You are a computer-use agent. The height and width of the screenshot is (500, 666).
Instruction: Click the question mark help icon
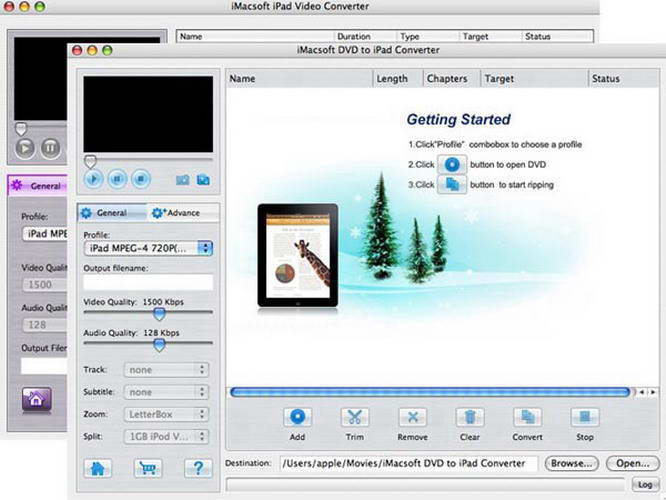pyautogui.click(x=198, y=467)
